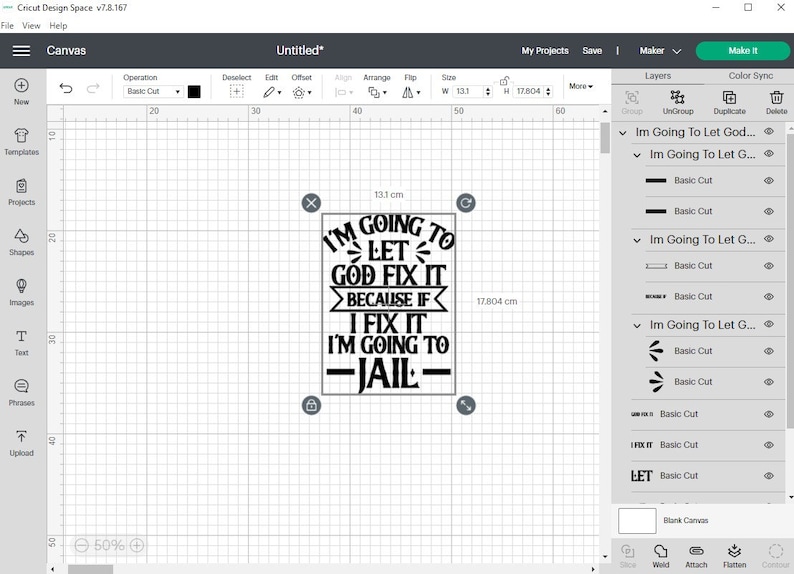Viewport: 794px width, 574px height.
Task: Create a New project
Action: click(x=21, y=92)
